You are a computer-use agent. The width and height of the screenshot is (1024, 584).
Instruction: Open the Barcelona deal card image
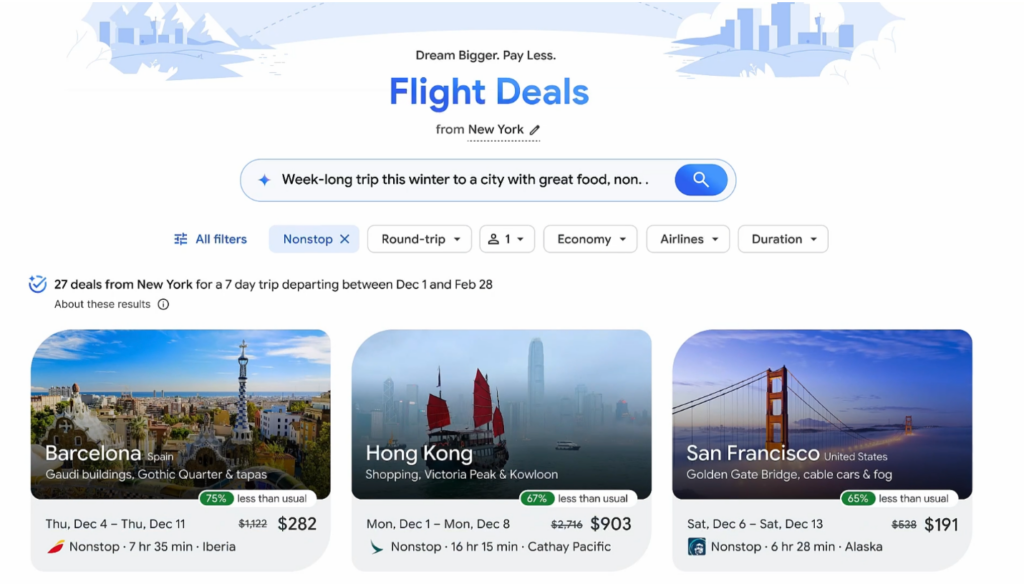[x=180, y=414]
